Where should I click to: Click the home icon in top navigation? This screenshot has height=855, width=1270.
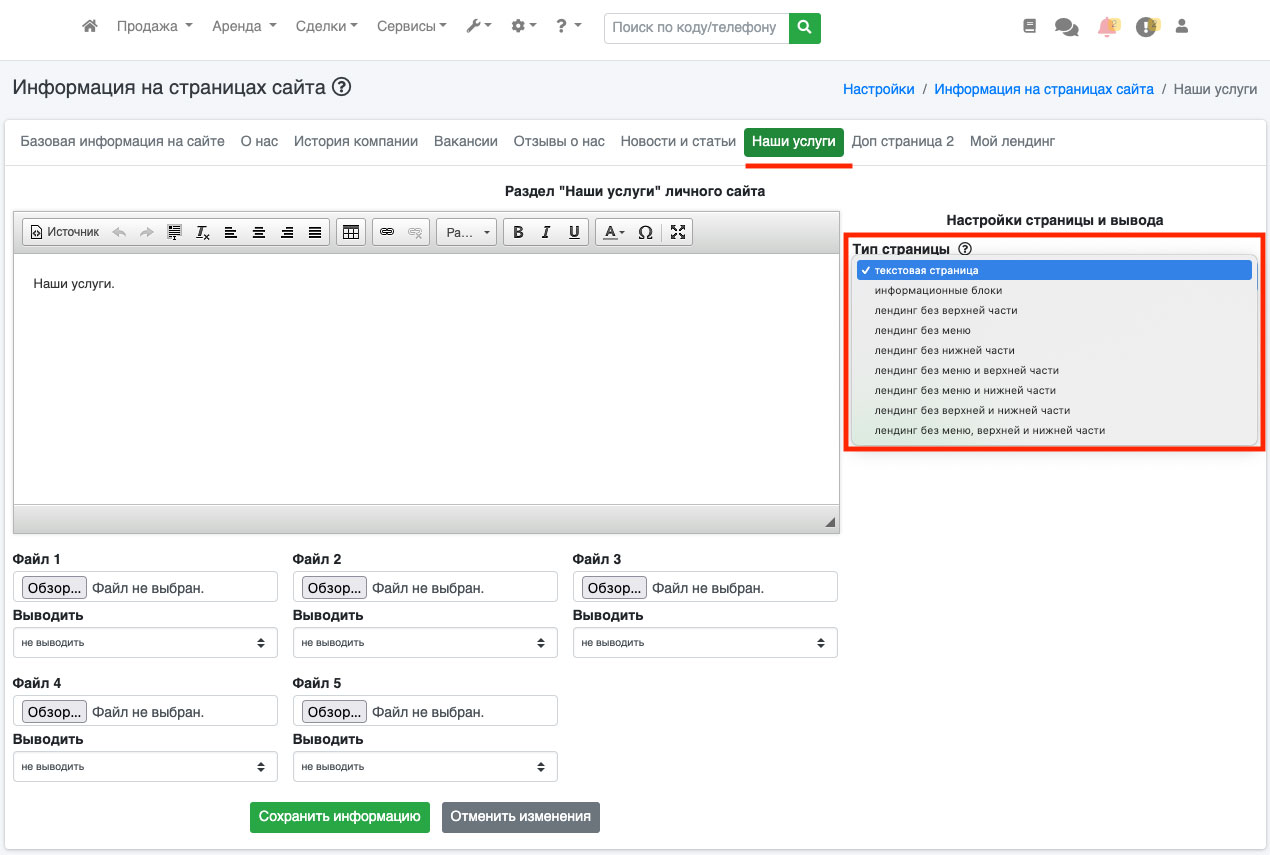tap(90, 27)
